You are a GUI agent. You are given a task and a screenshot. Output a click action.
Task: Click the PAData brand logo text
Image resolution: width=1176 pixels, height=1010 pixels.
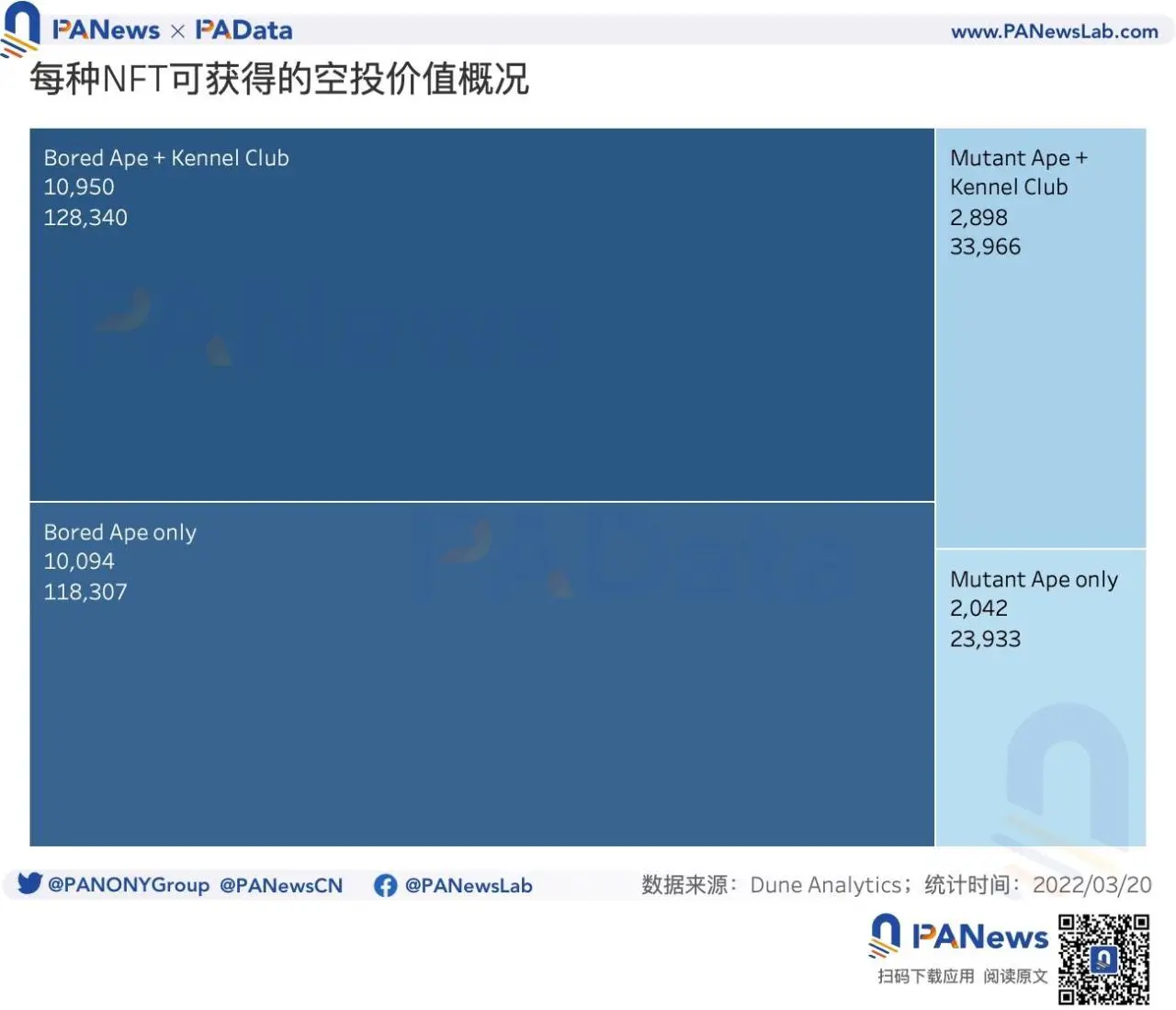243,30
